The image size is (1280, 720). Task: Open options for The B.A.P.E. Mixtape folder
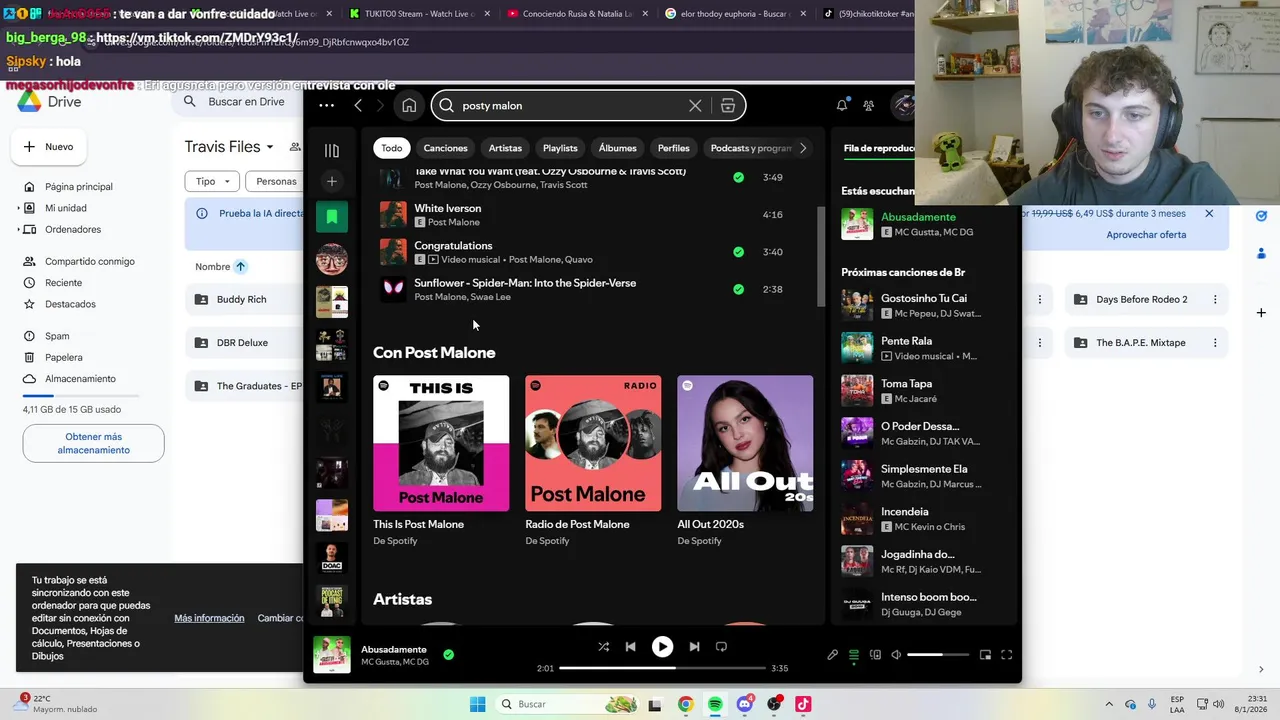tap(1215, 342)
